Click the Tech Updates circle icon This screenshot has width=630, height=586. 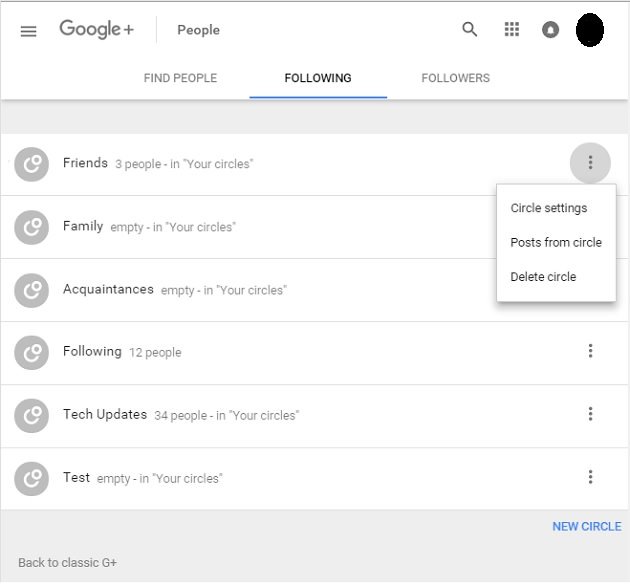click(31, 416)
